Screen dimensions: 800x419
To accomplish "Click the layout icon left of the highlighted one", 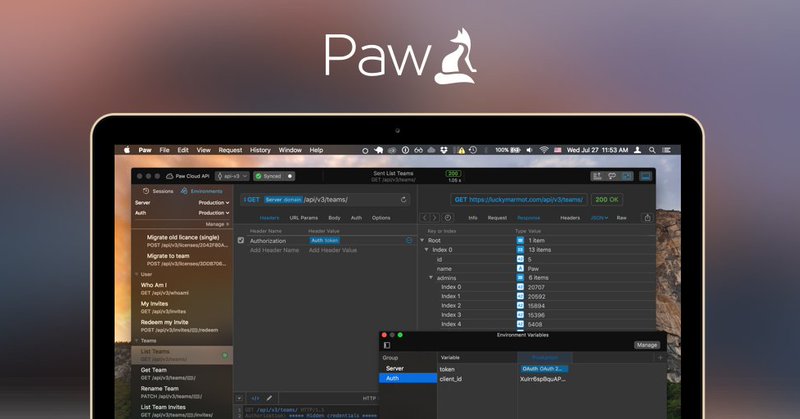I will coord(627,176).
